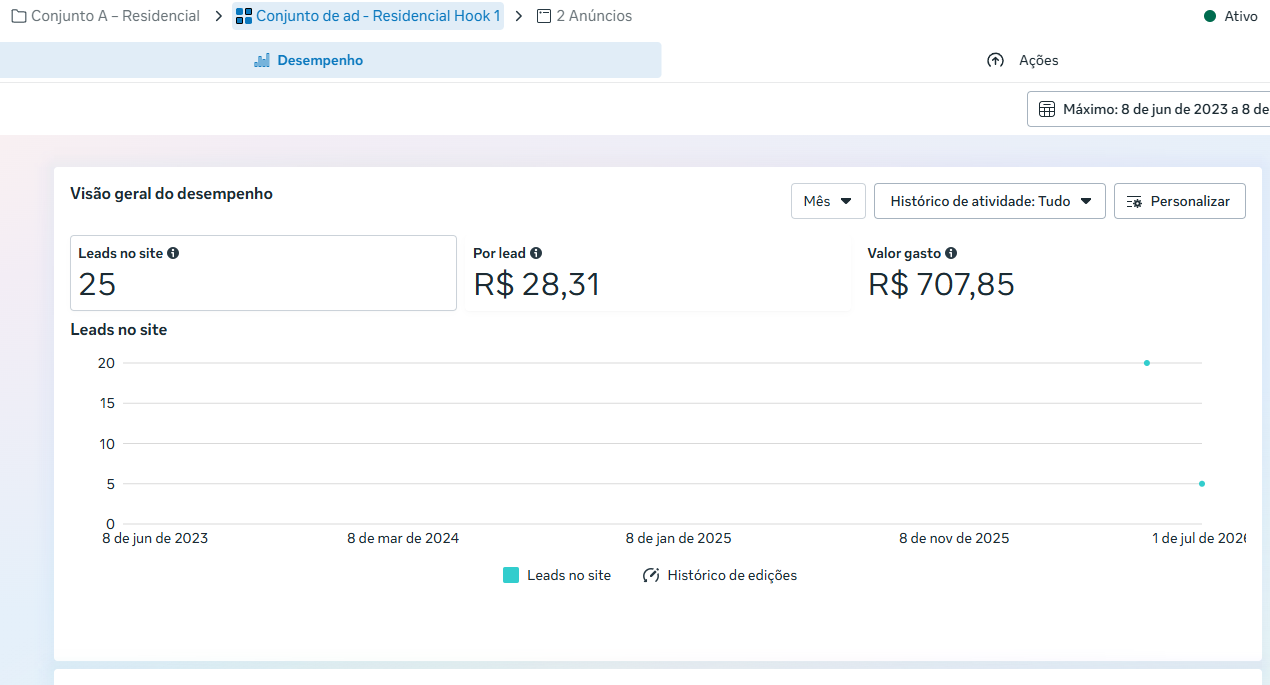This screenshot has width=1270, height=685.
Task: Click the info icon beside Por lead
Action: (536, 254)
